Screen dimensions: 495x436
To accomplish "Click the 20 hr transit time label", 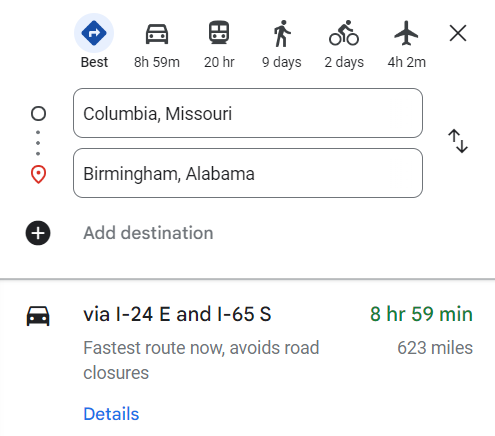I will pos(219,62).
